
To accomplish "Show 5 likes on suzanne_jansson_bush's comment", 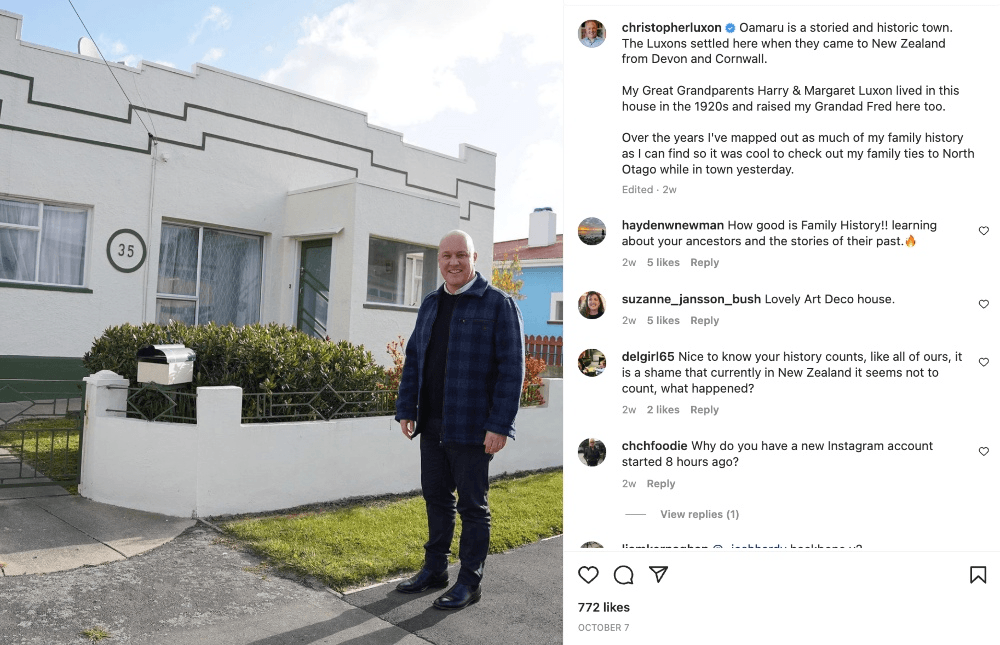I will tap(663, 320).
